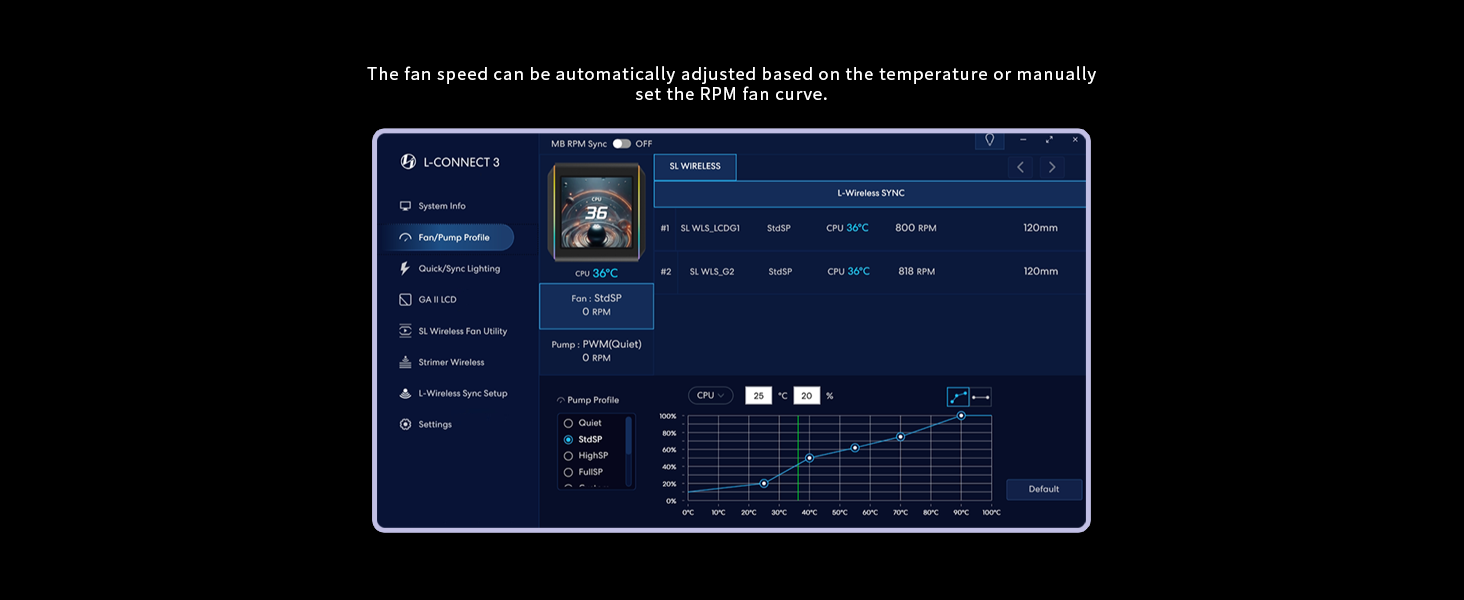The image size is (1464, 600).
Task: Open the GA II LCD icon
Action: 405,299
